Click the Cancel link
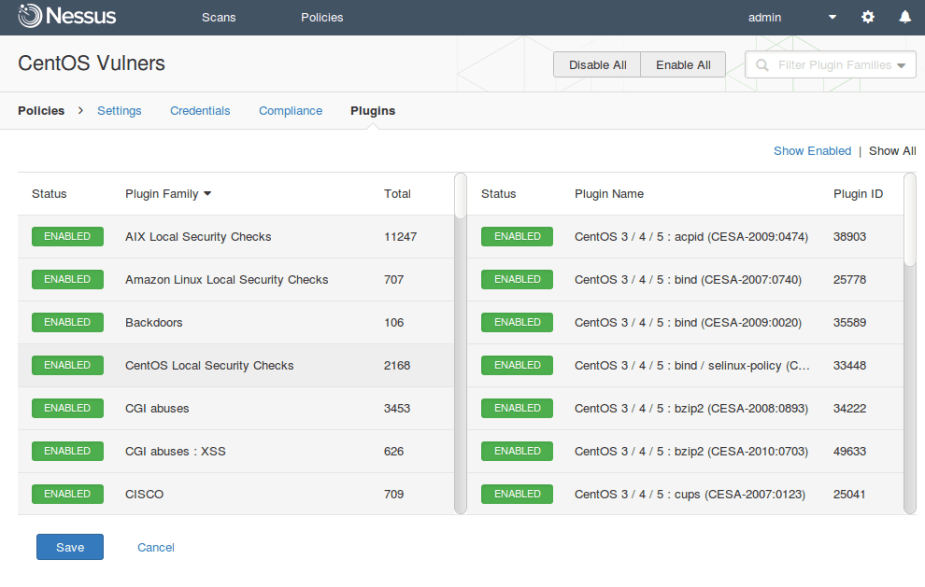 tap(156, 547)
